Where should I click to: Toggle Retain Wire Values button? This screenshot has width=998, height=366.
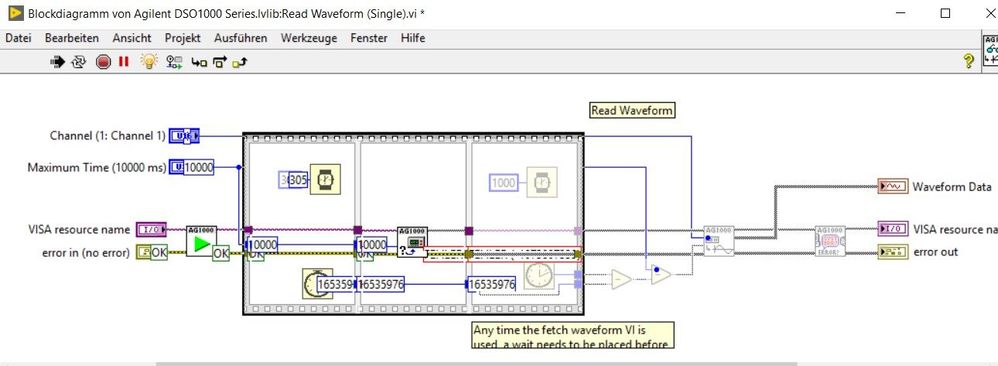pyautogui.click(x=174, y=62)
